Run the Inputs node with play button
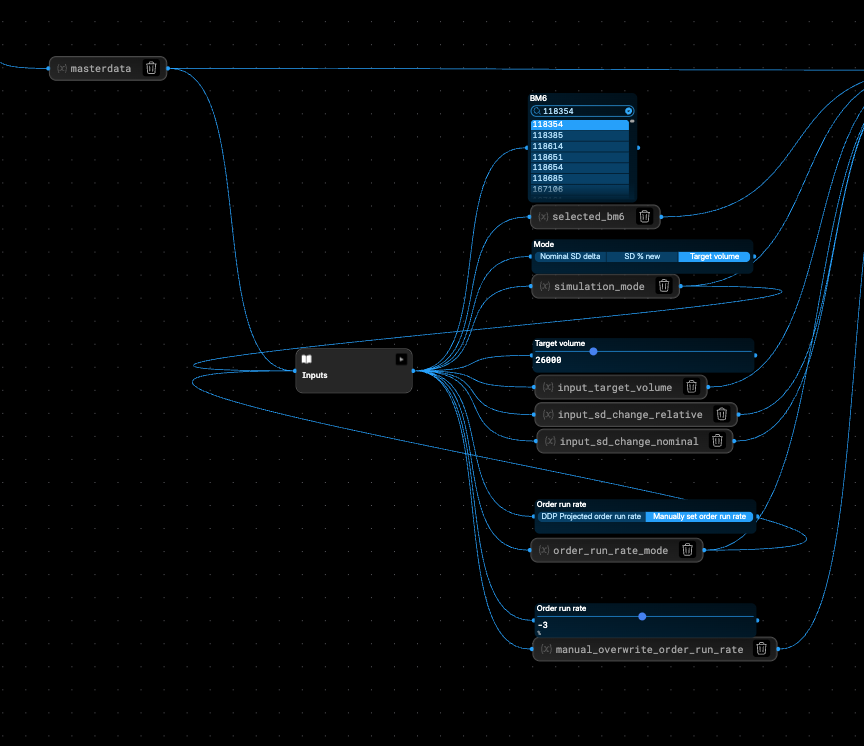The height and width of the screenshot is (746, 864). tap(401, 359)
